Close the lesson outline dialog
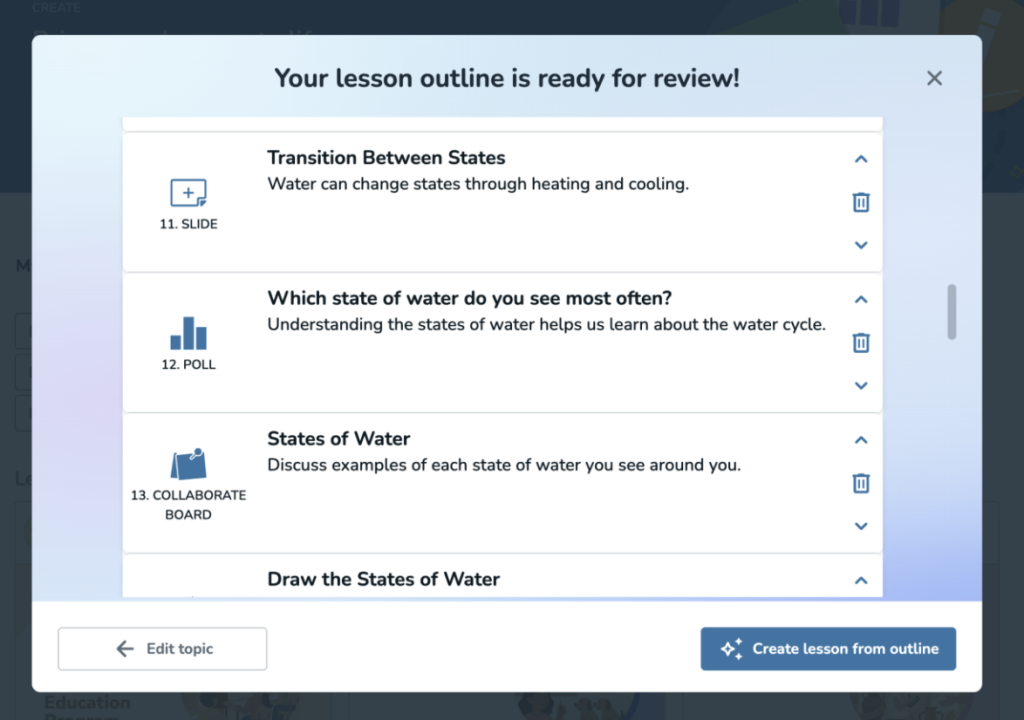Viewport: 1024px width, 720px height. (934, 78)
